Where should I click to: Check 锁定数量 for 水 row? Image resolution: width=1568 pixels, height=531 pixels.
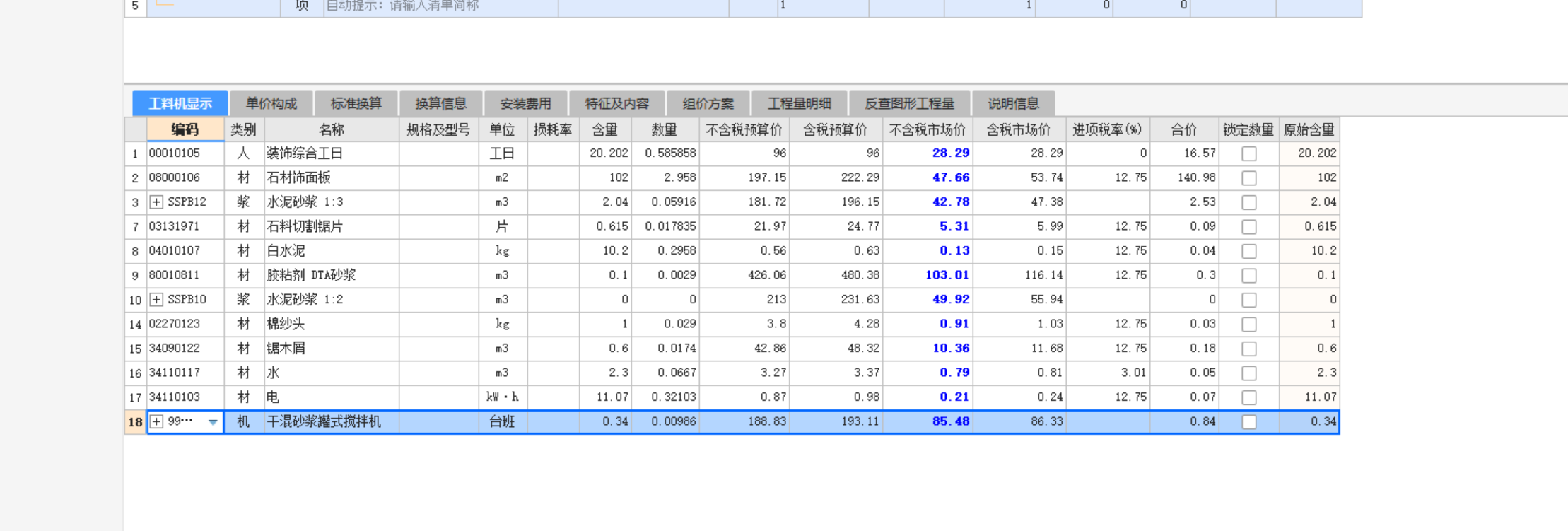1249,373
